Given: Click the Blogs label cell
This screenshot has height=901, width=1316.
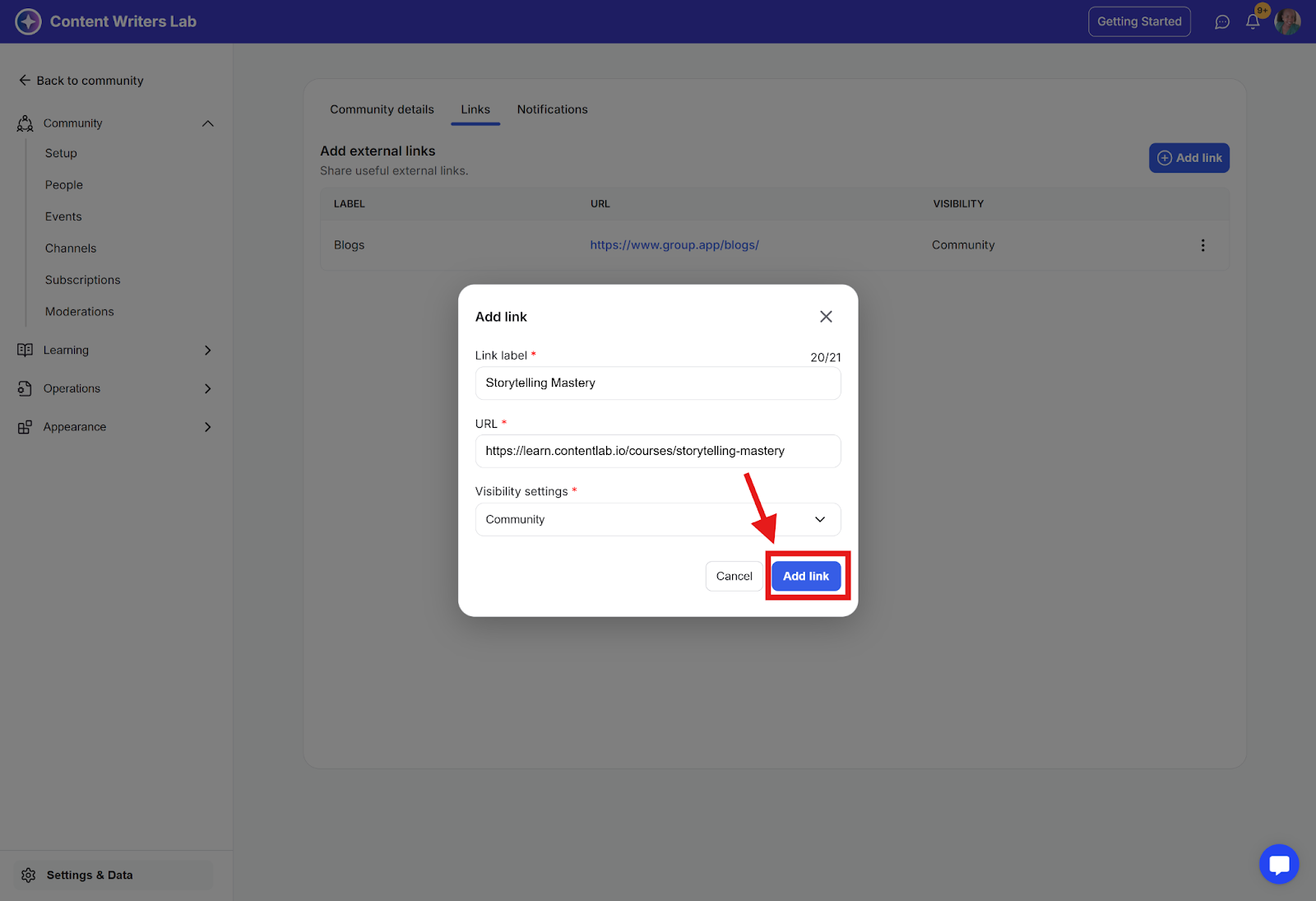Looking at the screenshot, I should pos(350,245).
